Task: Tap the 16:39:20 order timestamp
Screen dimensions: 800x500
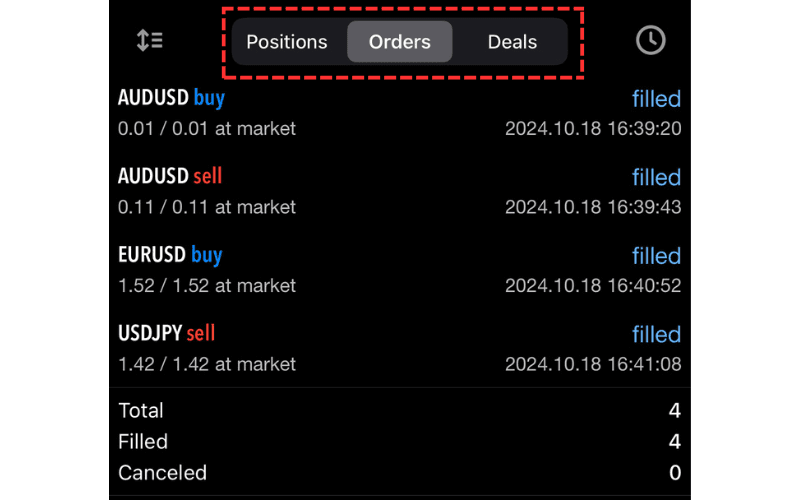Action: [593, 129]
